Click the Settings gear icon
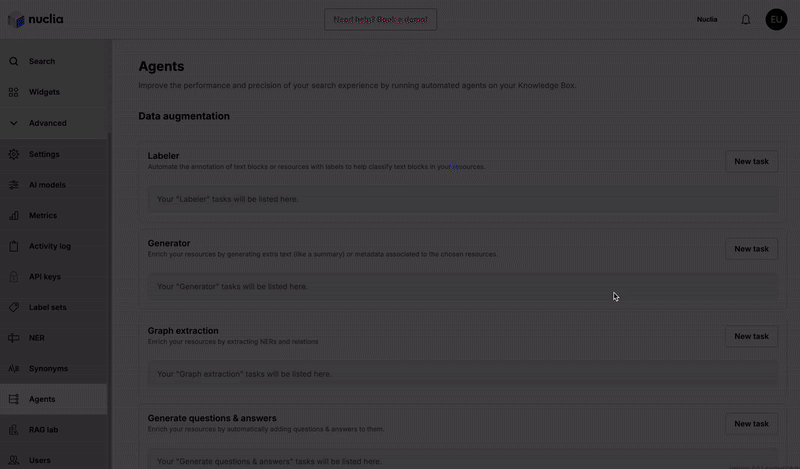Image resolution: width=800 pixels, height=469 pixels. (14, 154)
